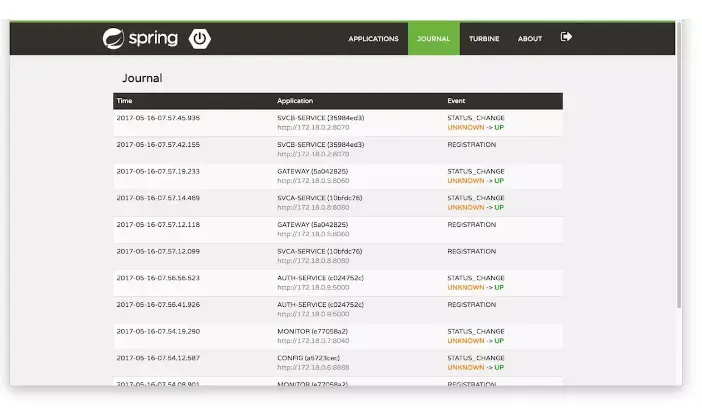Screen dimensions: 702x410
Task: Click AUTH-SERVICE (c024752c) in the 07.56.41.926 row
Action: click(x=321, y=304)
